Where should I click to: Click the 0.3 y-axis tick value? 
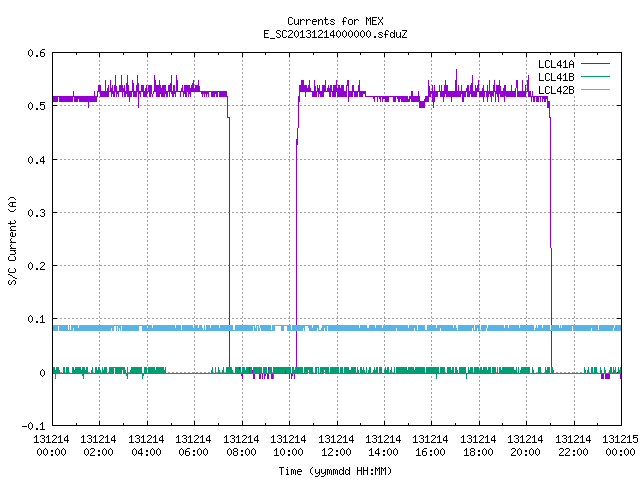click(x=36, y=213)
